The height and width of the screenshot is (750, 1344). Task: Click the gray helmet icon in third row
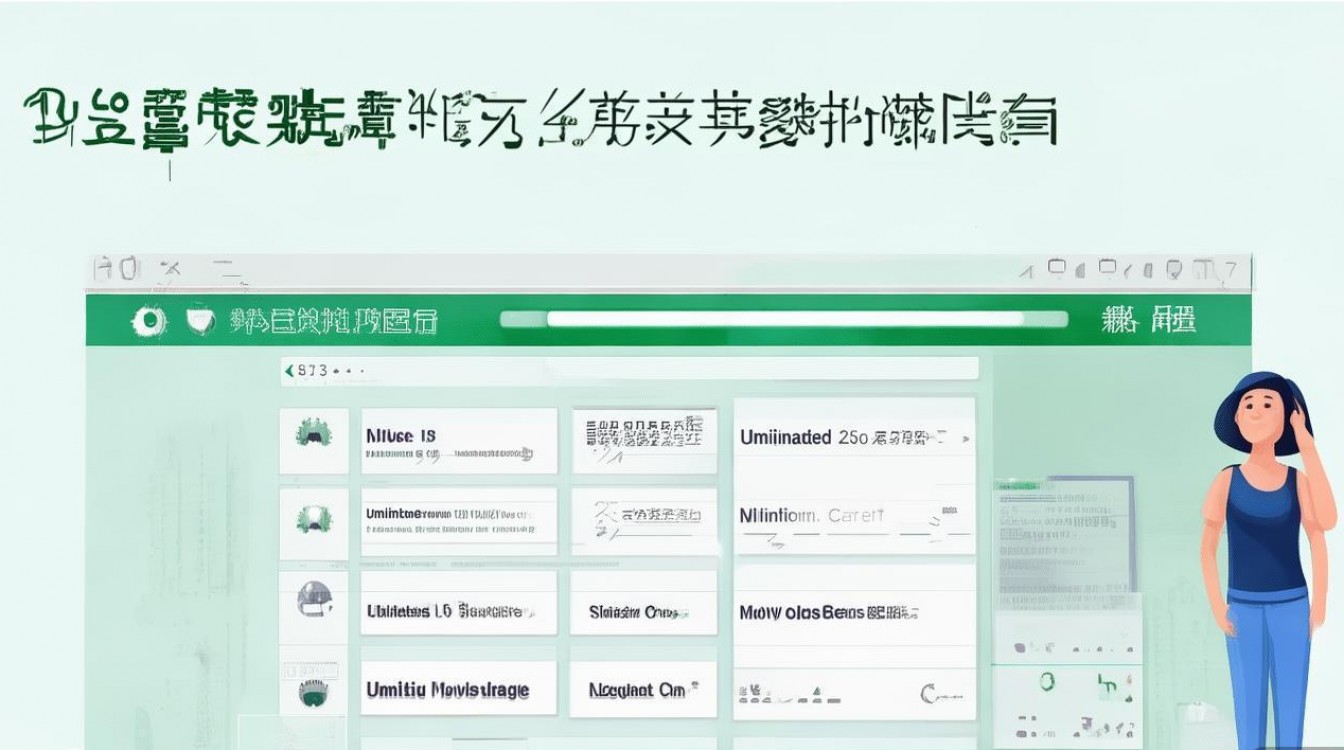coord(313,601)
